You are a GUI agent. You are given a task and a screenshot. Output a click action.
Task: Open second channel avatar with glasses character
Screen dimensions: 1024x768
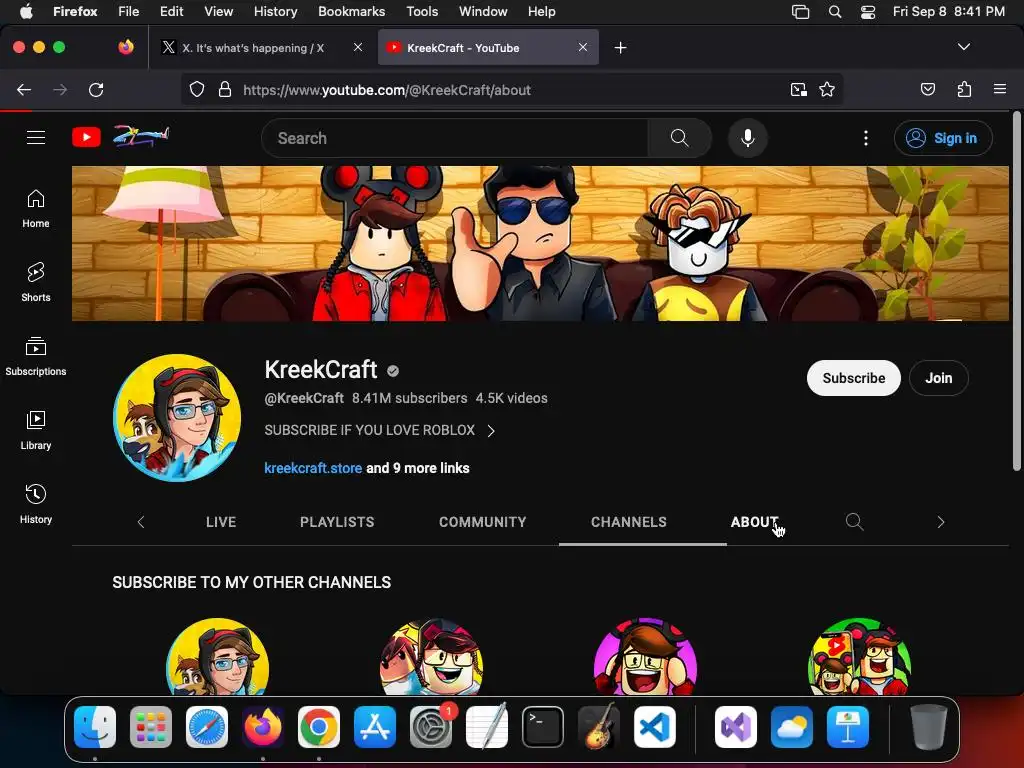tap(431, 656)
